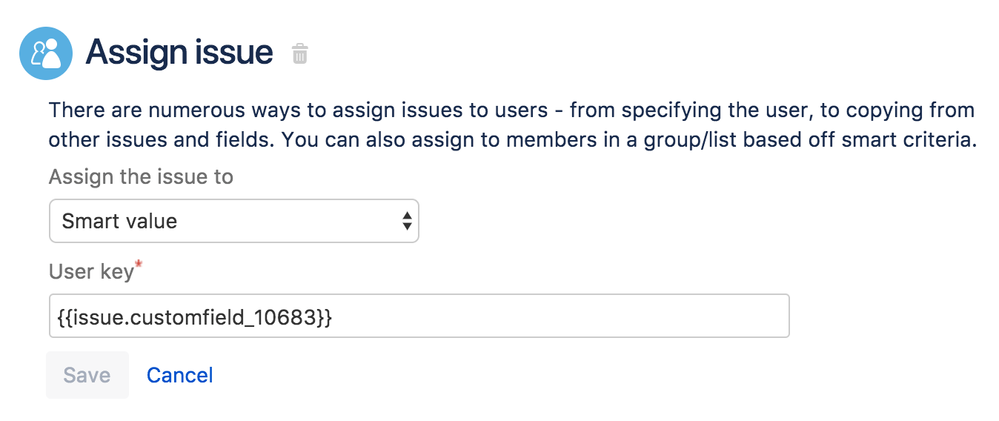This screenshot has height=421, width=999.
Task: Click the red required asterisk by User key
Action: click(138, 265)
